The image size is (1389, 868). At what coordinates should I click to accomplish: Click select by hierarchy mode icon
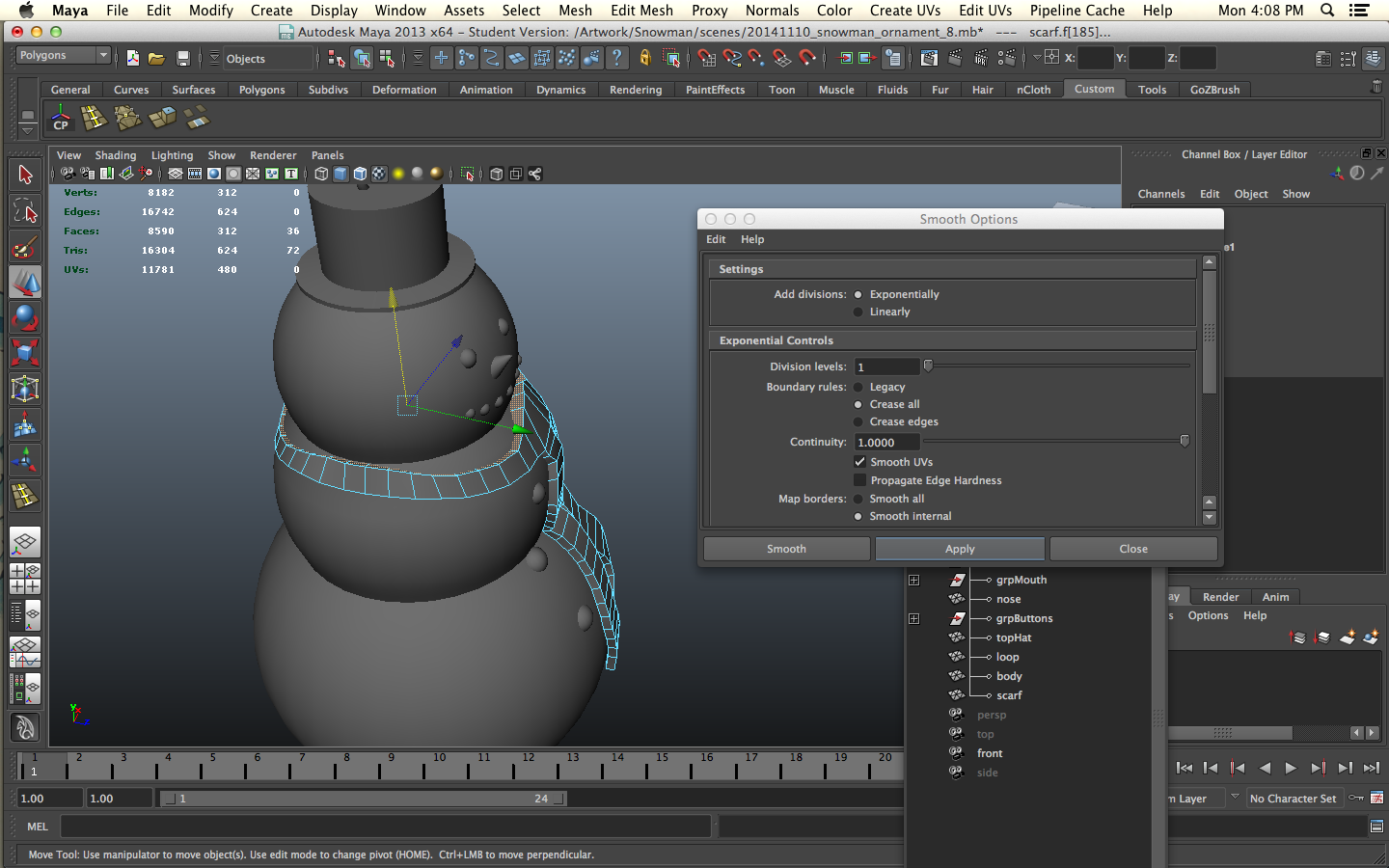[337, 59]
